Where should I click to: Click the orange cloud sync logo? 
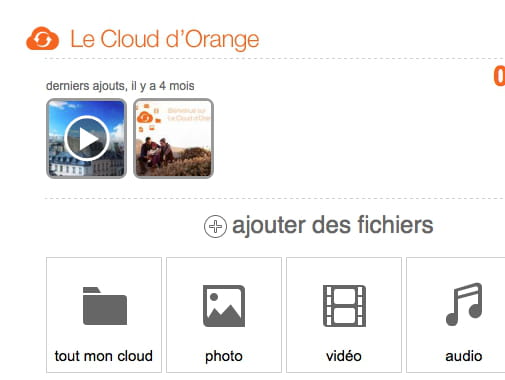pos(43,39)
